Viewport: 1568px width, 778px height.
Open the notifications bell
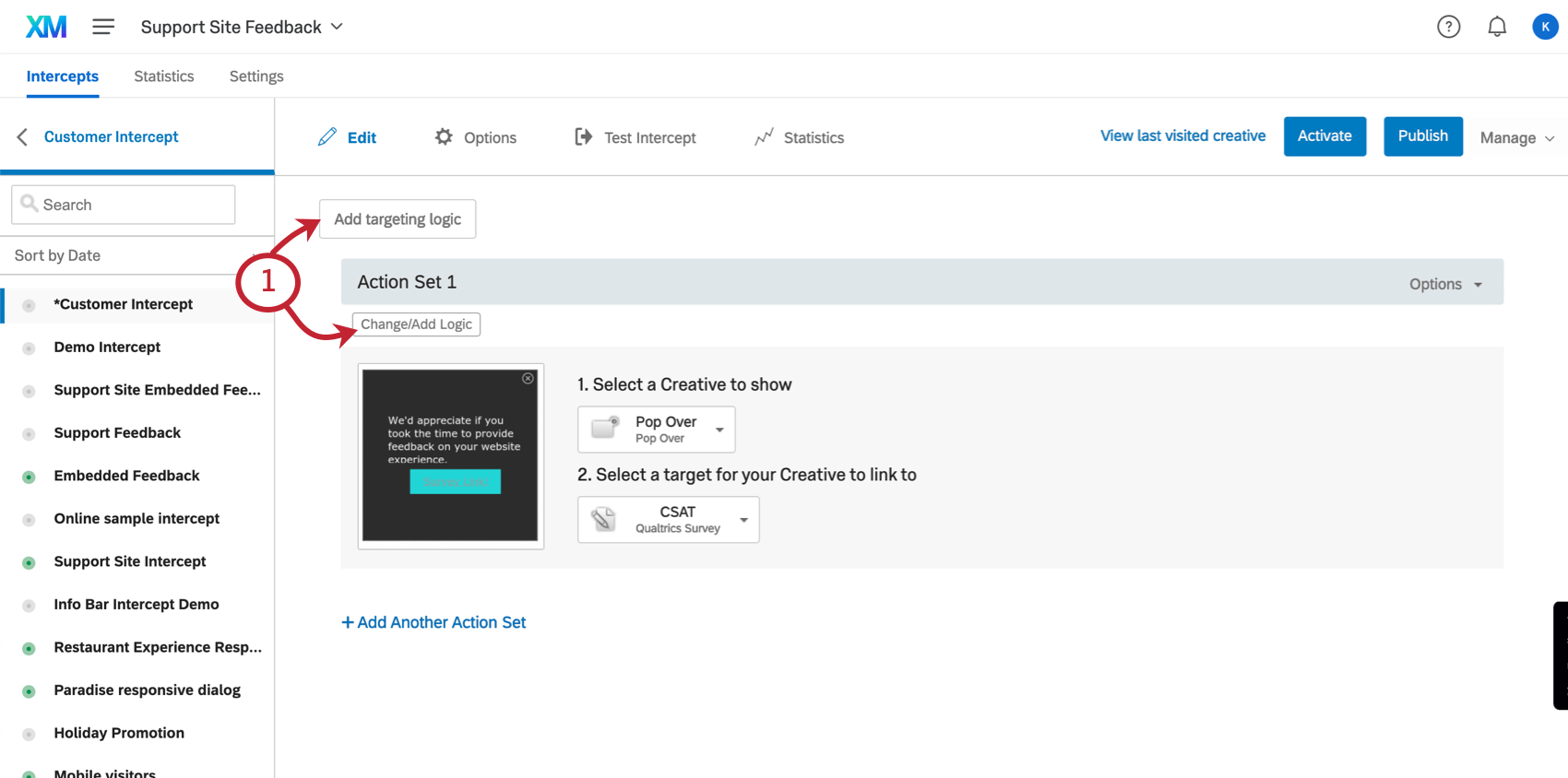(x=1497, y=27)
